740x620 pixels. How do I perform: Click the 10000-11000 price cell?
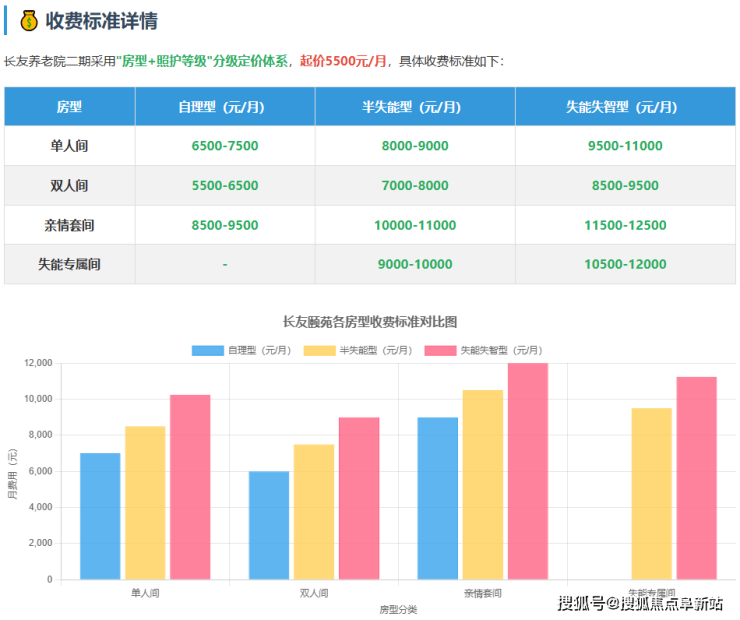coord(415,225)
